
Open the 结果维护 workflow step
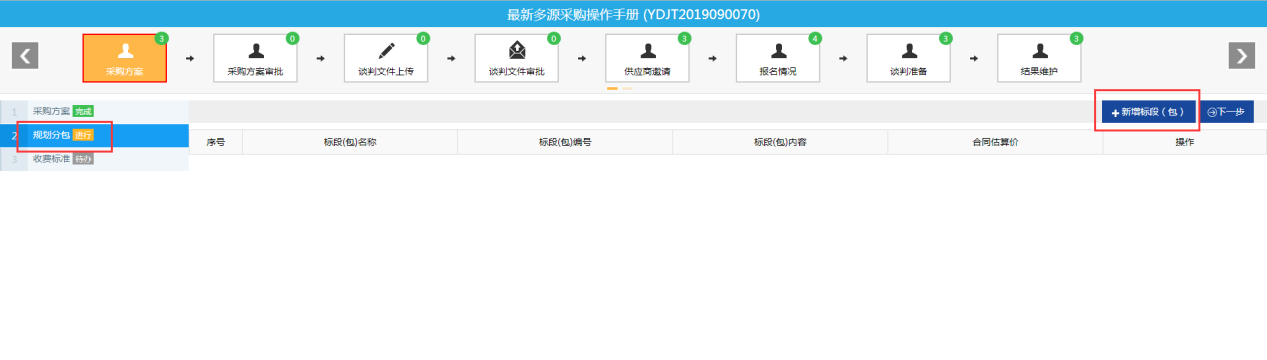click(x=1039, y=58)
